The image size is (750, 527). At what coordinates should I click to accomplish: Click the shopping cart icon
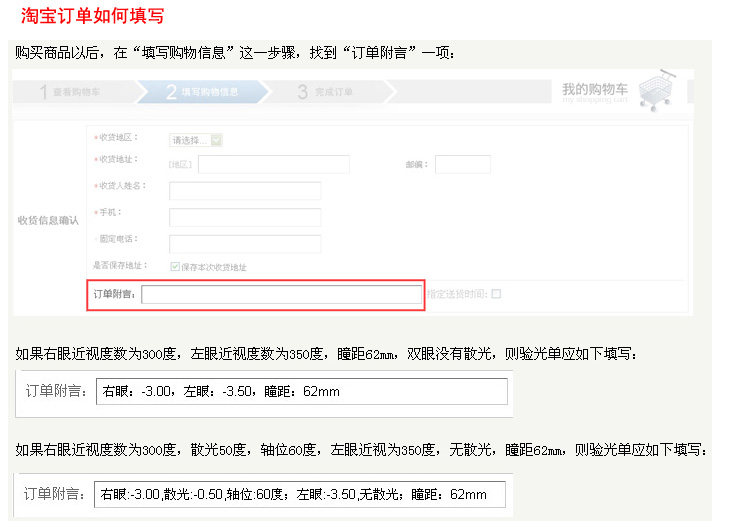click(657, 90)
